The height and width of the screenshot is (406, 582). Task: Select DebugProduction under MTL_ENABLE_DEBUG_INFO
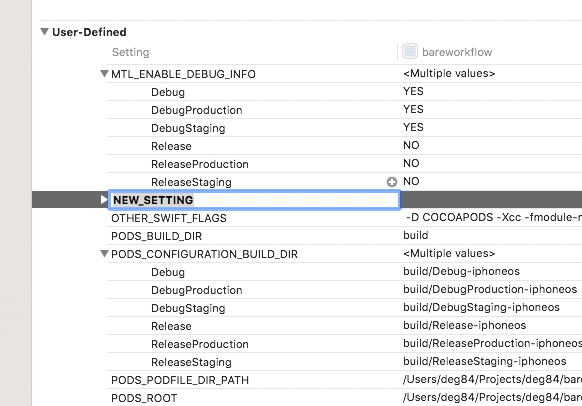[196, 110]
